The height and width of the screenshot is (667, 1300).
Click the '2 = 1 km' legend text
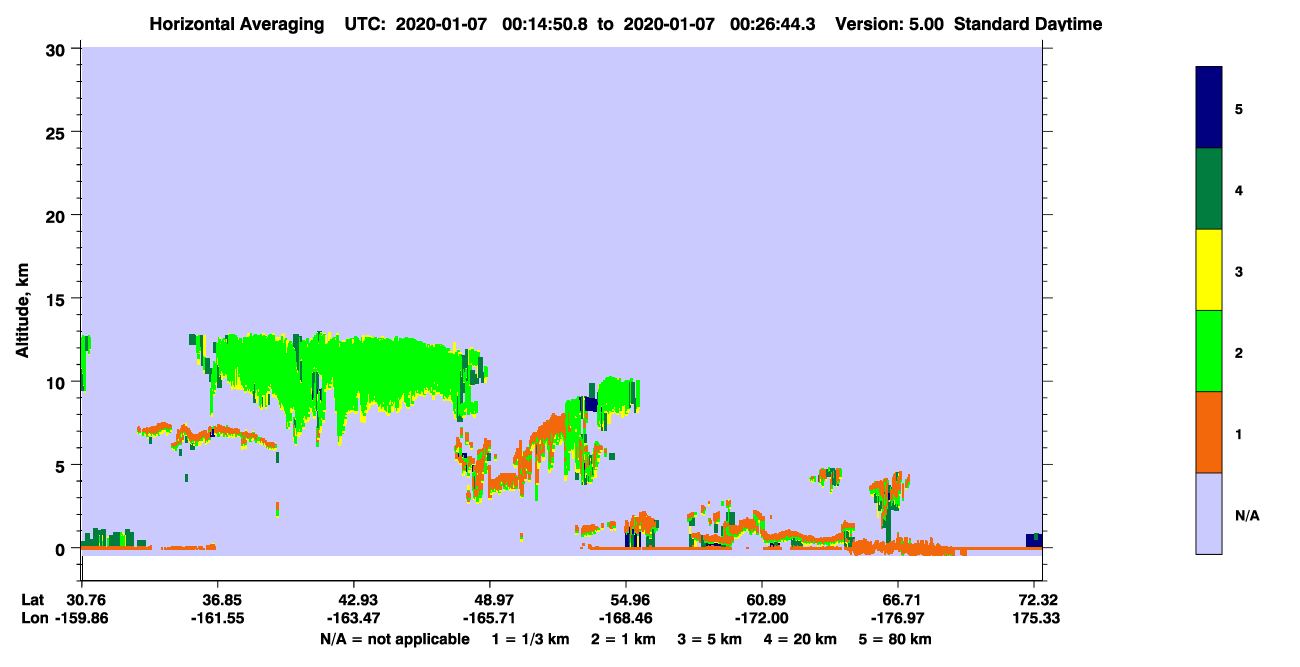click(623, 639)
